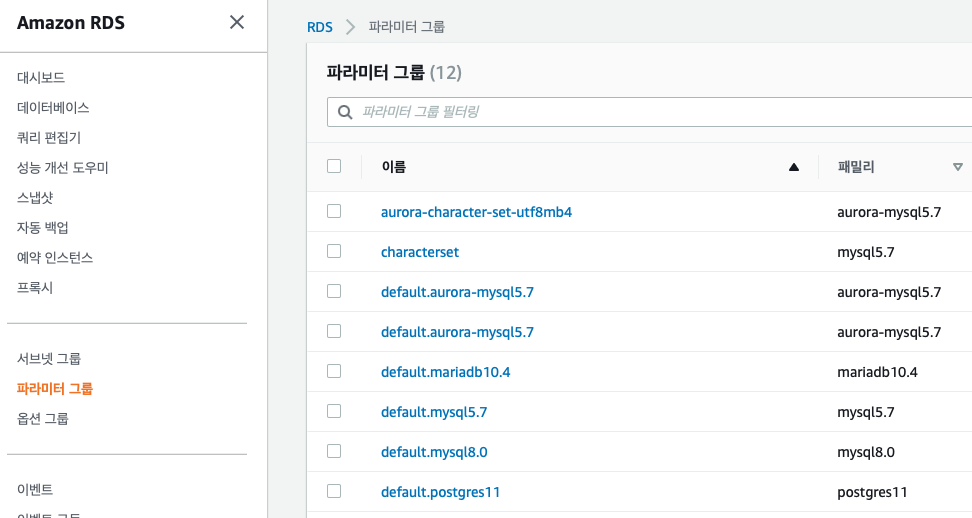Click the breadcrumb chevron separator after RDS
Image resolution: width=972 pixels, height=518 pixels.
click(350, 27)
